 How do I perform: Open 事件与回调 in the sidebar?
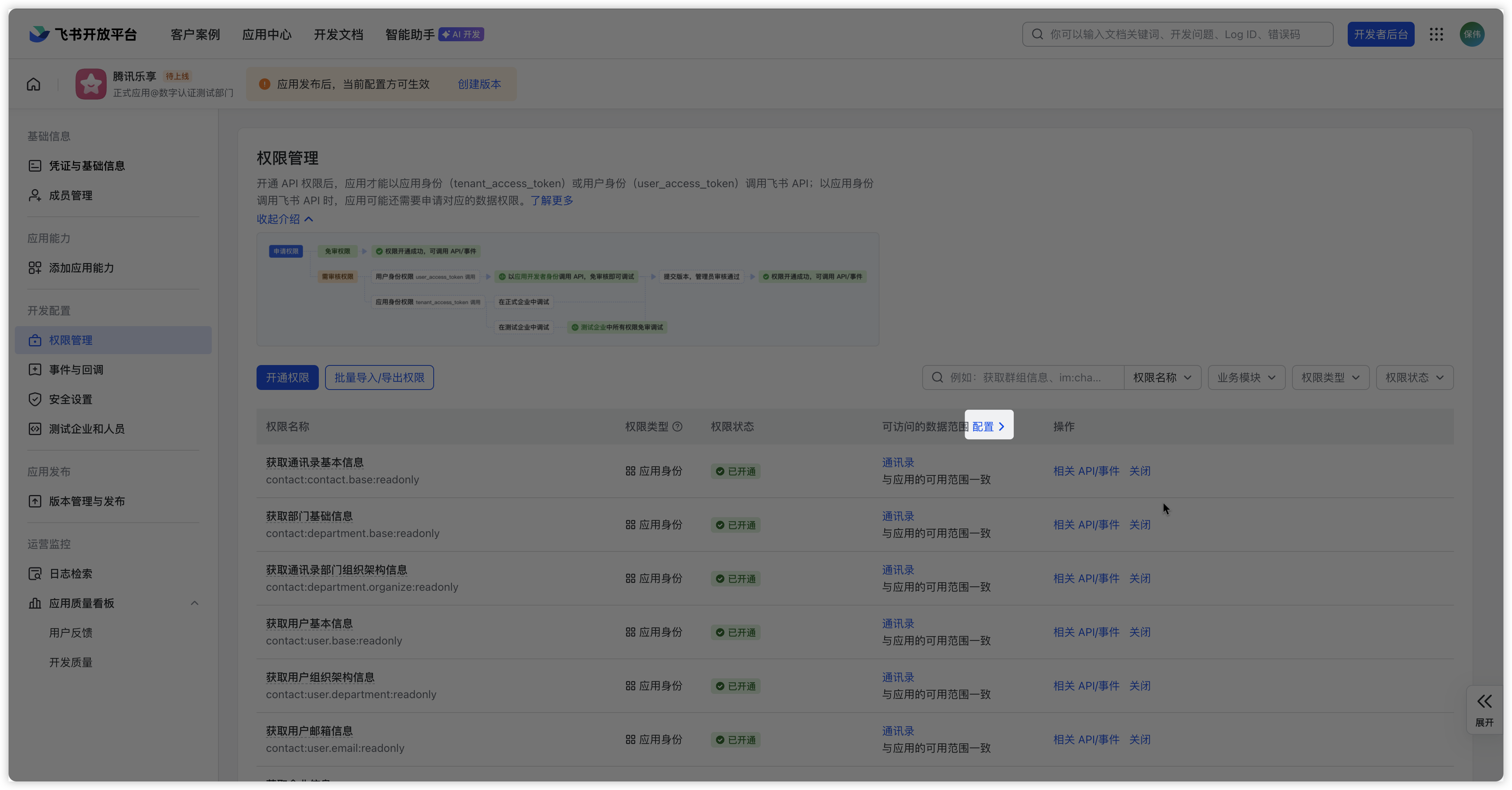coord(76,370)
